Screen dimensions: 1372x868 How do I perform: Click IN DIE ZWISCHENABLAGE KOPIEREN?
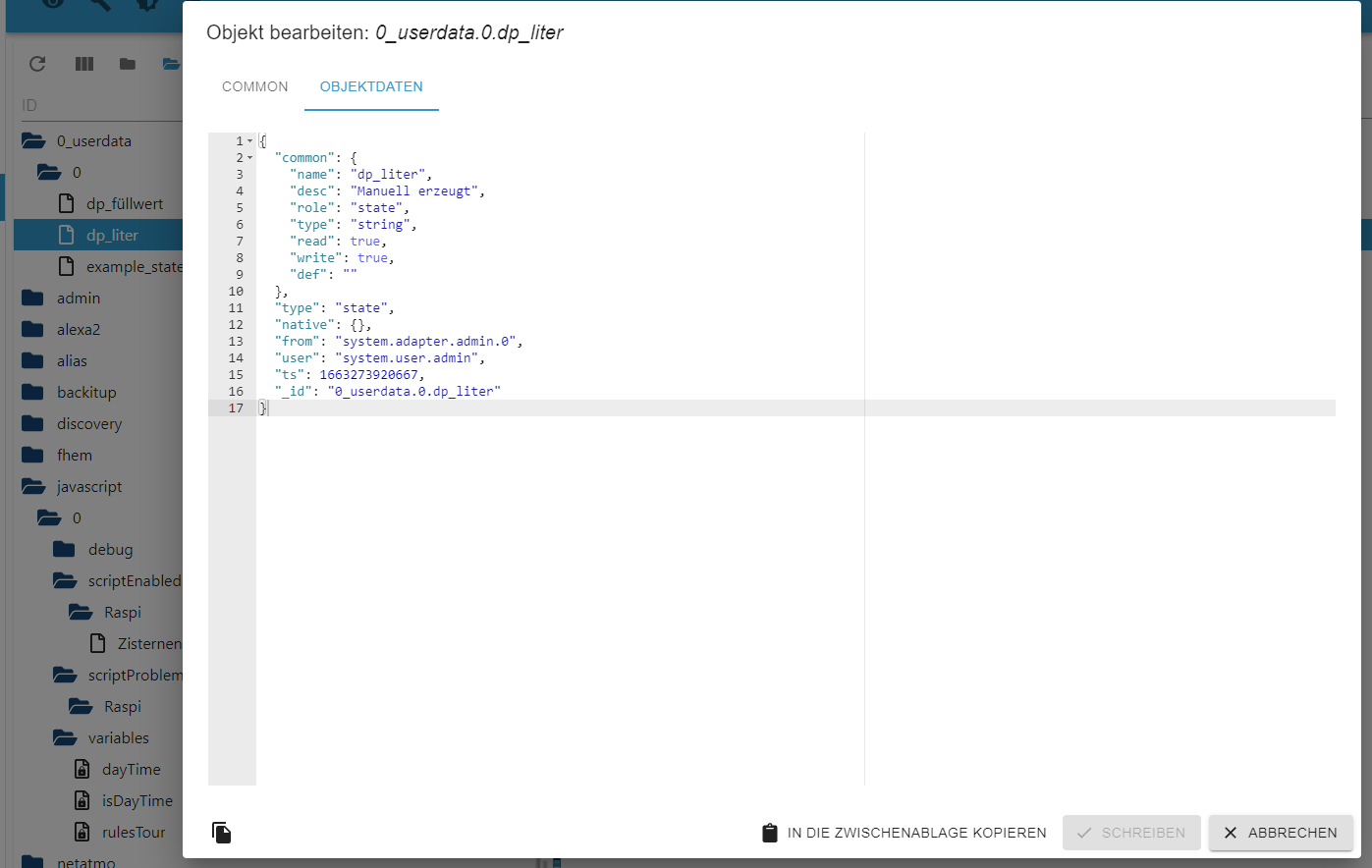pos(905,833)
